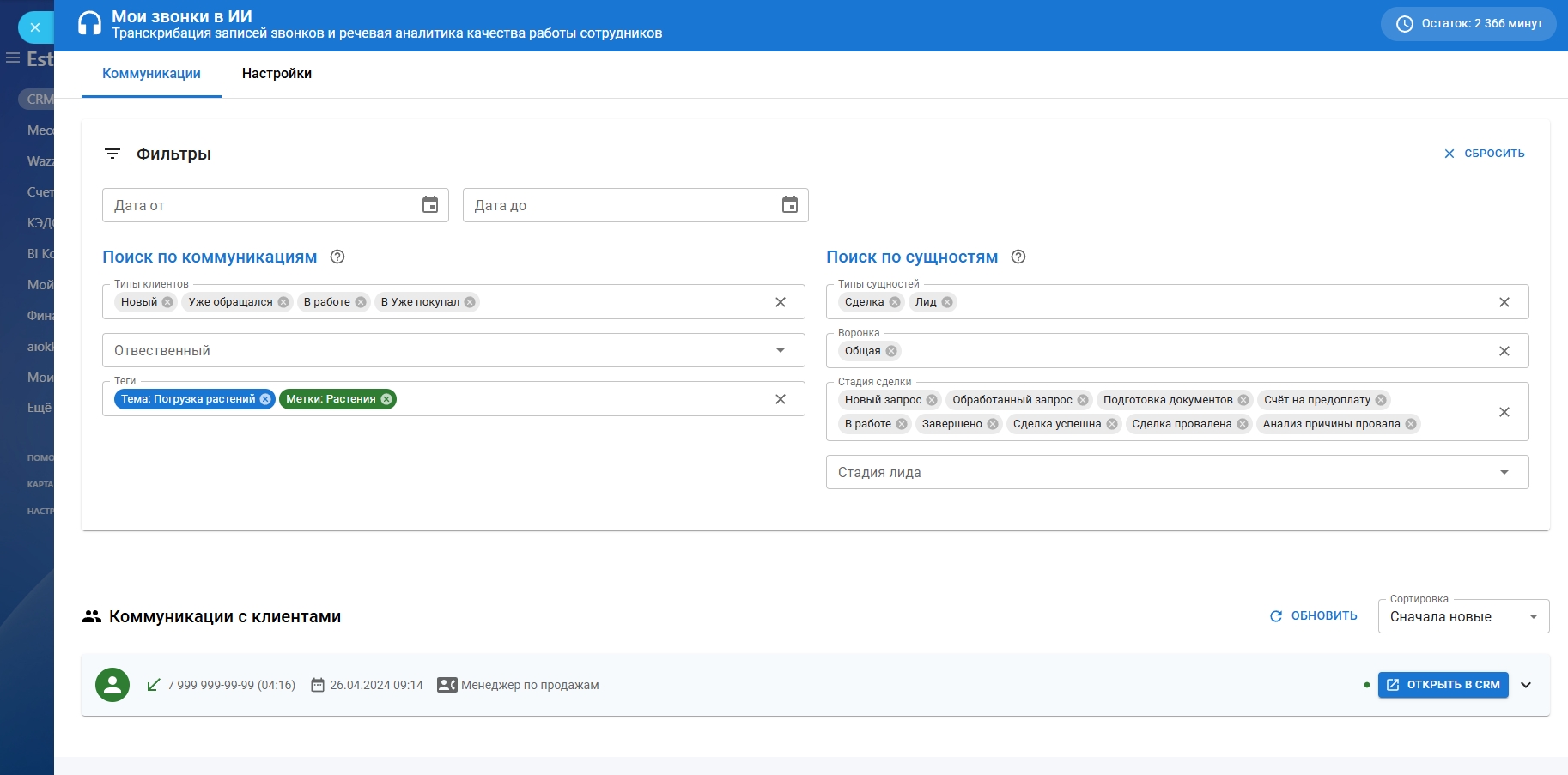This screenshot has width=1568, height=775.
Task: Click the green contact avatar icon
Action: click(x=112, y=685)
